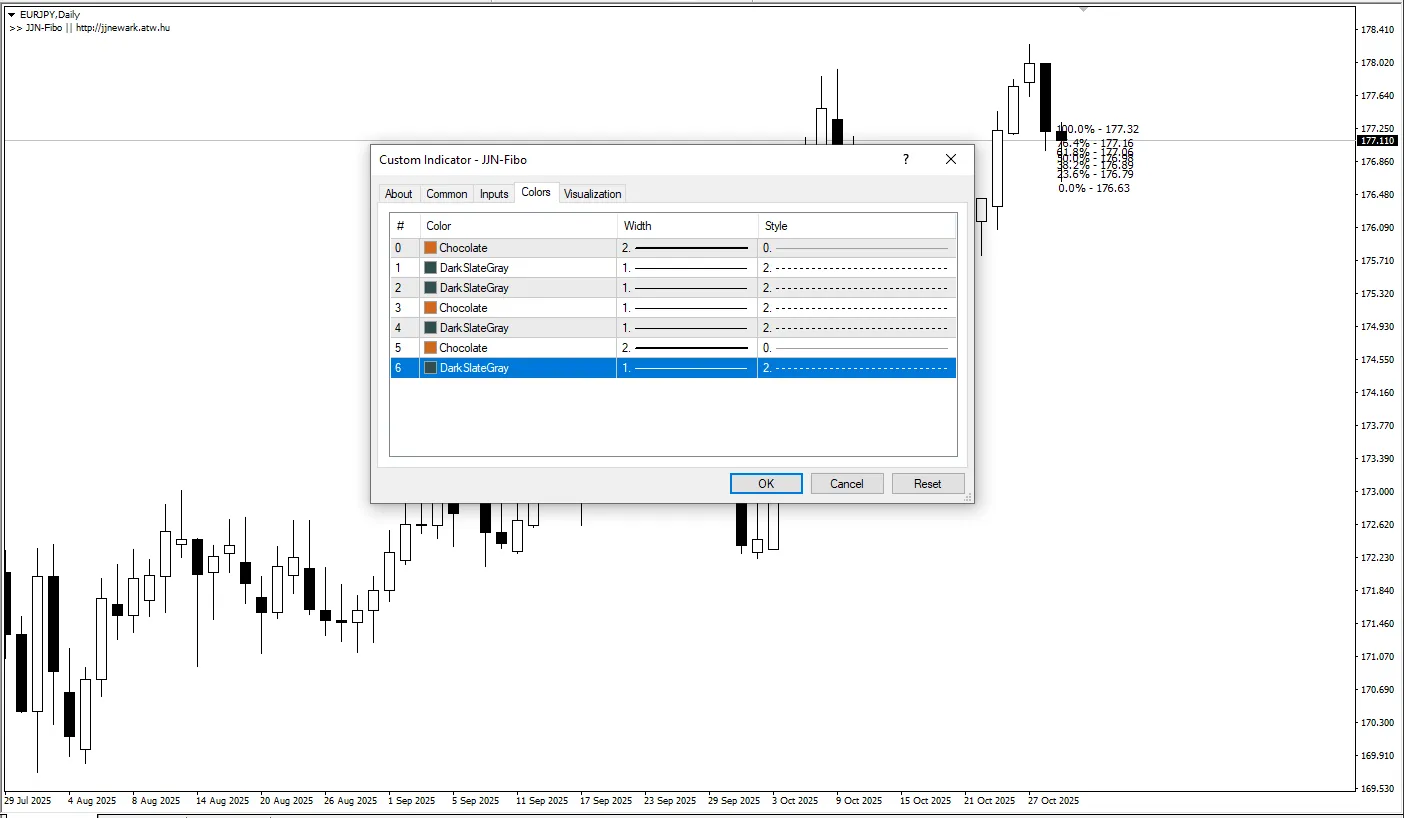This screenshot has height=818, width=1404.
Task: Open the style dropdown for row 2
Action: (856, 288)
